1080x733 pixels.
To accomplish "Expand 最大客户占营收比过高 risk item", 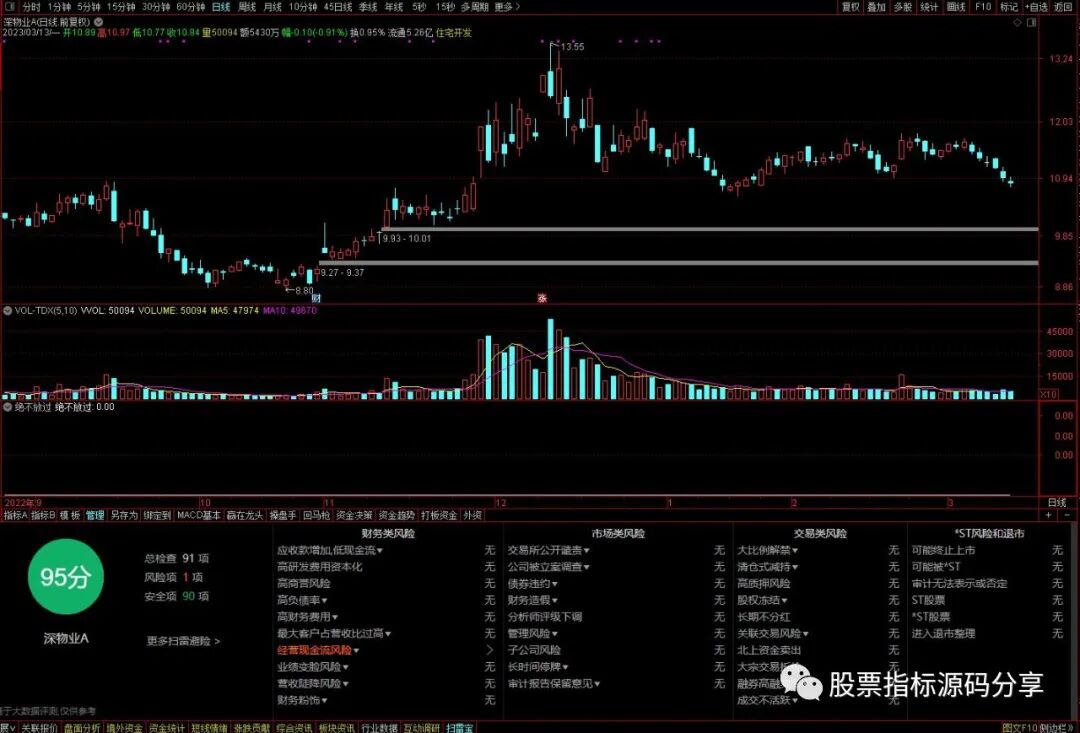I will [x=334, y=634].
